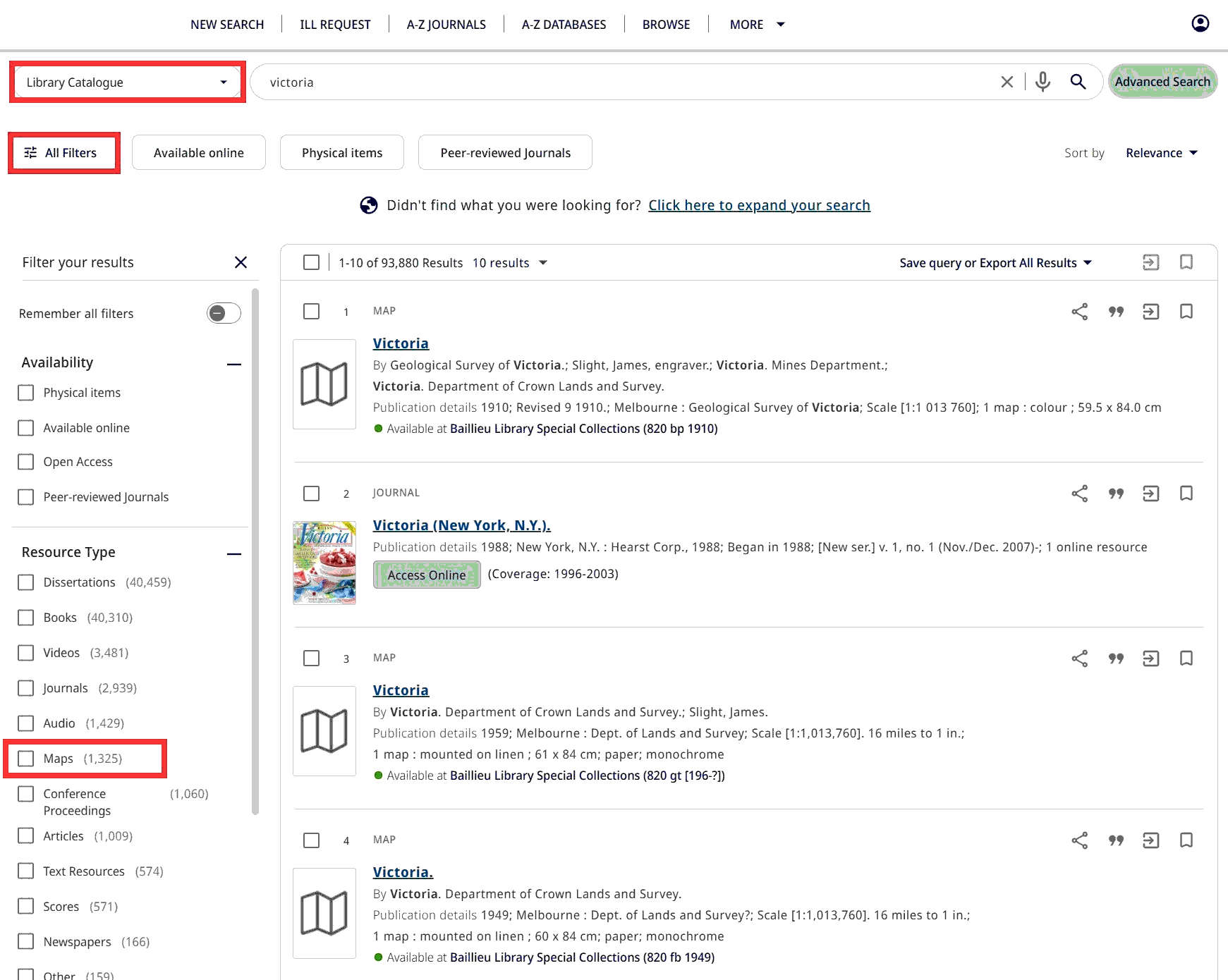Screen dimensions: 1228x980
Task: Change the 10 results per page dropdown
Action: (x=509, y=263)
